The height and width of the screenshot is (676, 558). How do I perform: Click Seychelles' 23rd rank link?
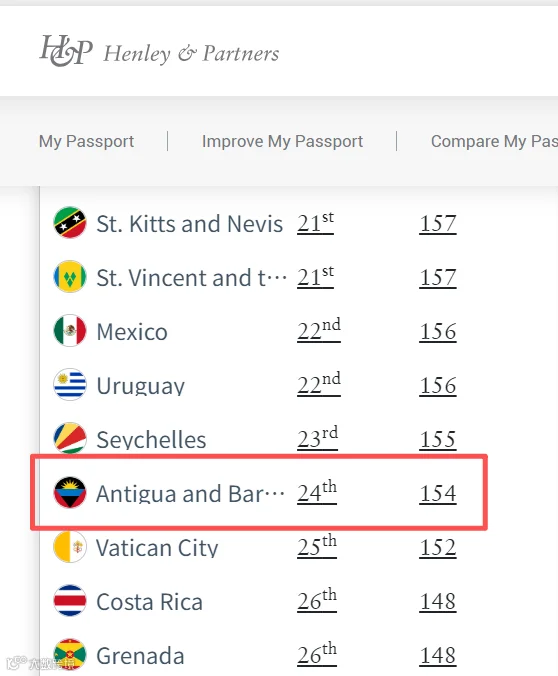[317, 438]
